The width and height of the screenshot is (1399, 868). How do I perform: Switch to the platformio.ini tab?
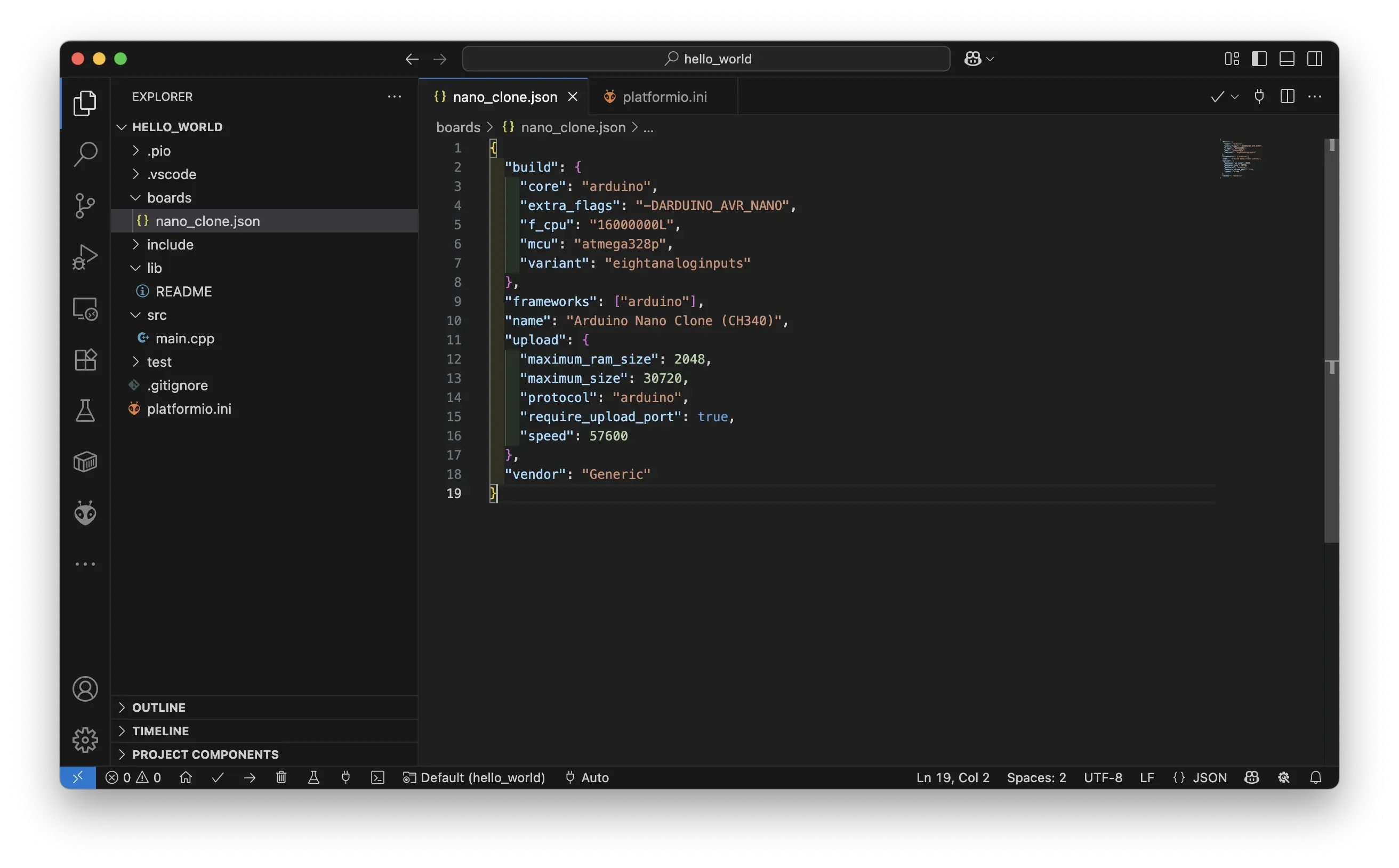(664, 97)
